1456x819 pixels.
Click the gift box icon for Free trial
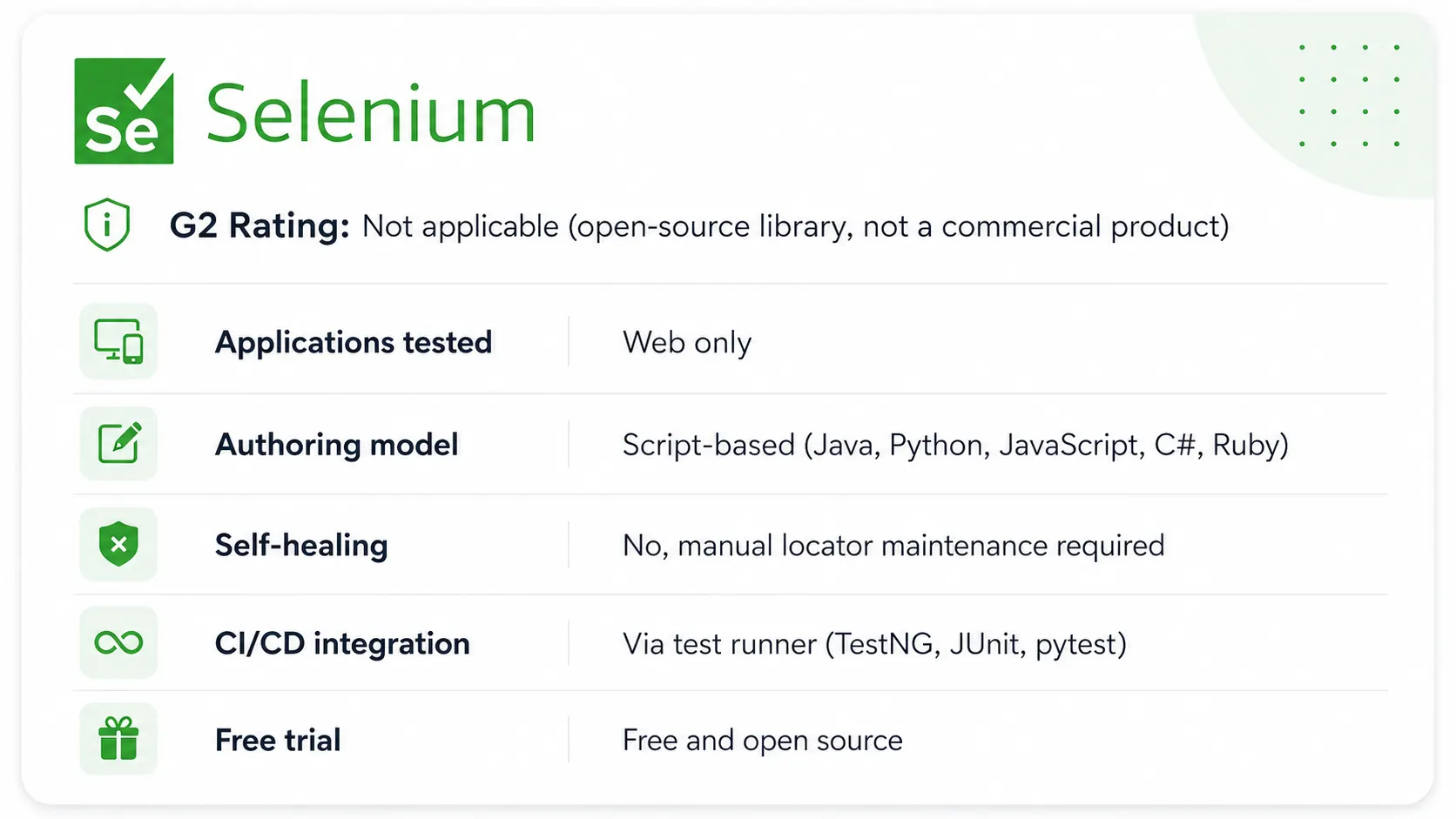118,738
